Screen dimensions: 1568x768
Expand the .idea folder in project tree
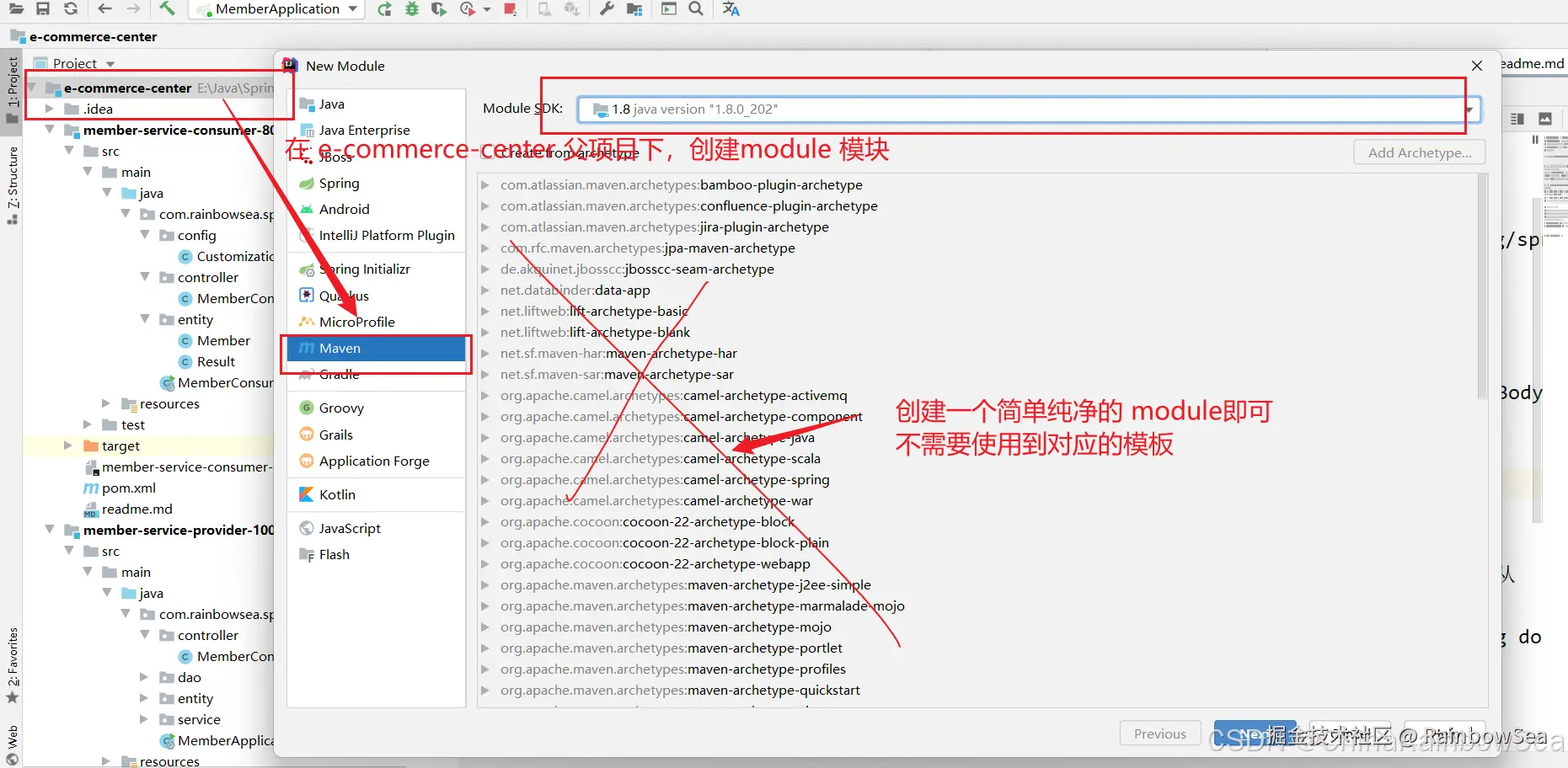tap(50, 109)
